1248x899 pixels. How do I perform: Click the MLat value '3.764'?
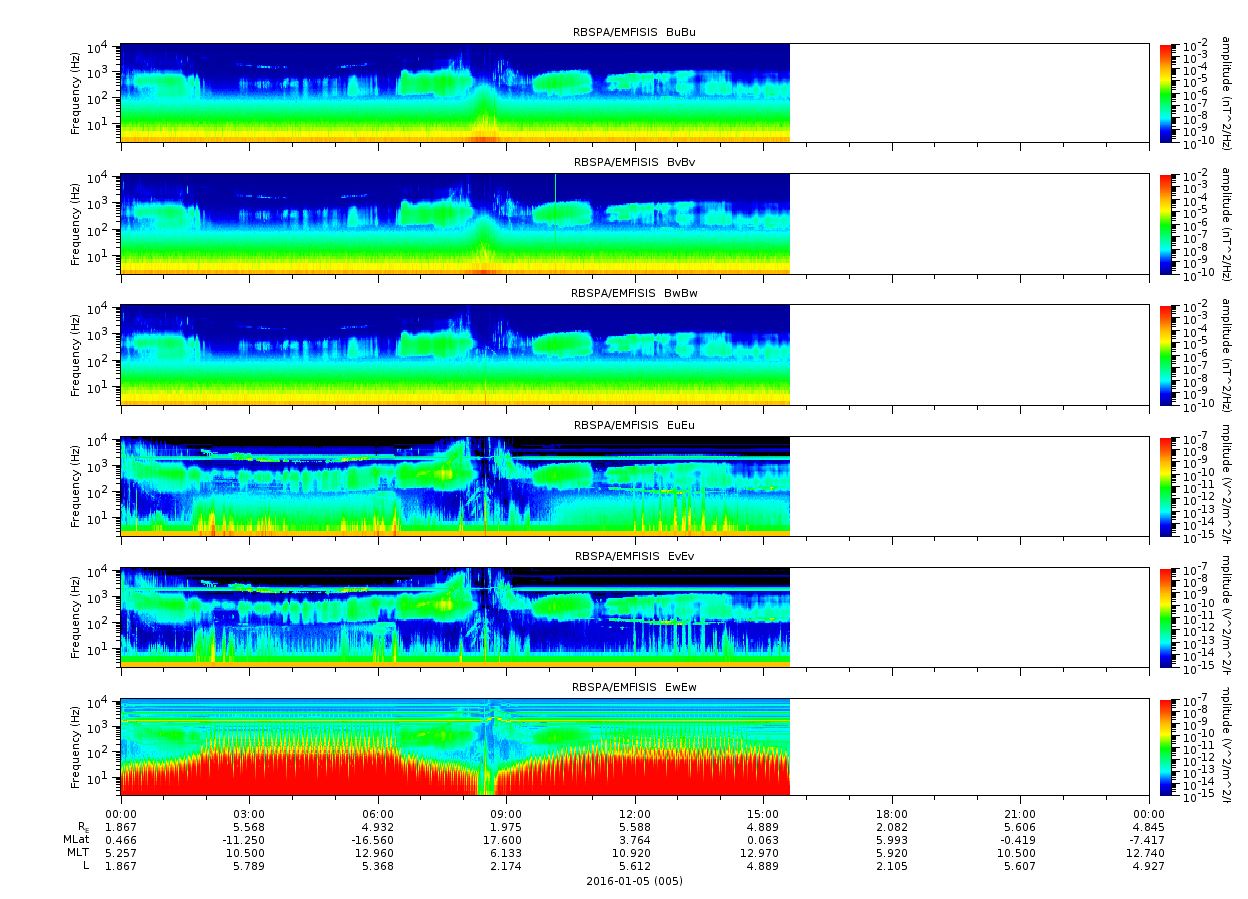(x=635, y=839)
